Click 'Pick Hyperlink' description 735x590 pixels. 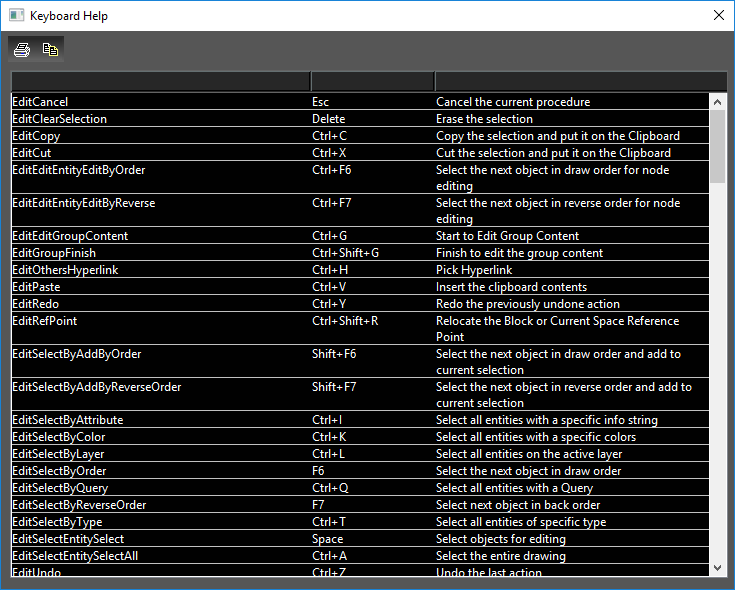point(474,270)
